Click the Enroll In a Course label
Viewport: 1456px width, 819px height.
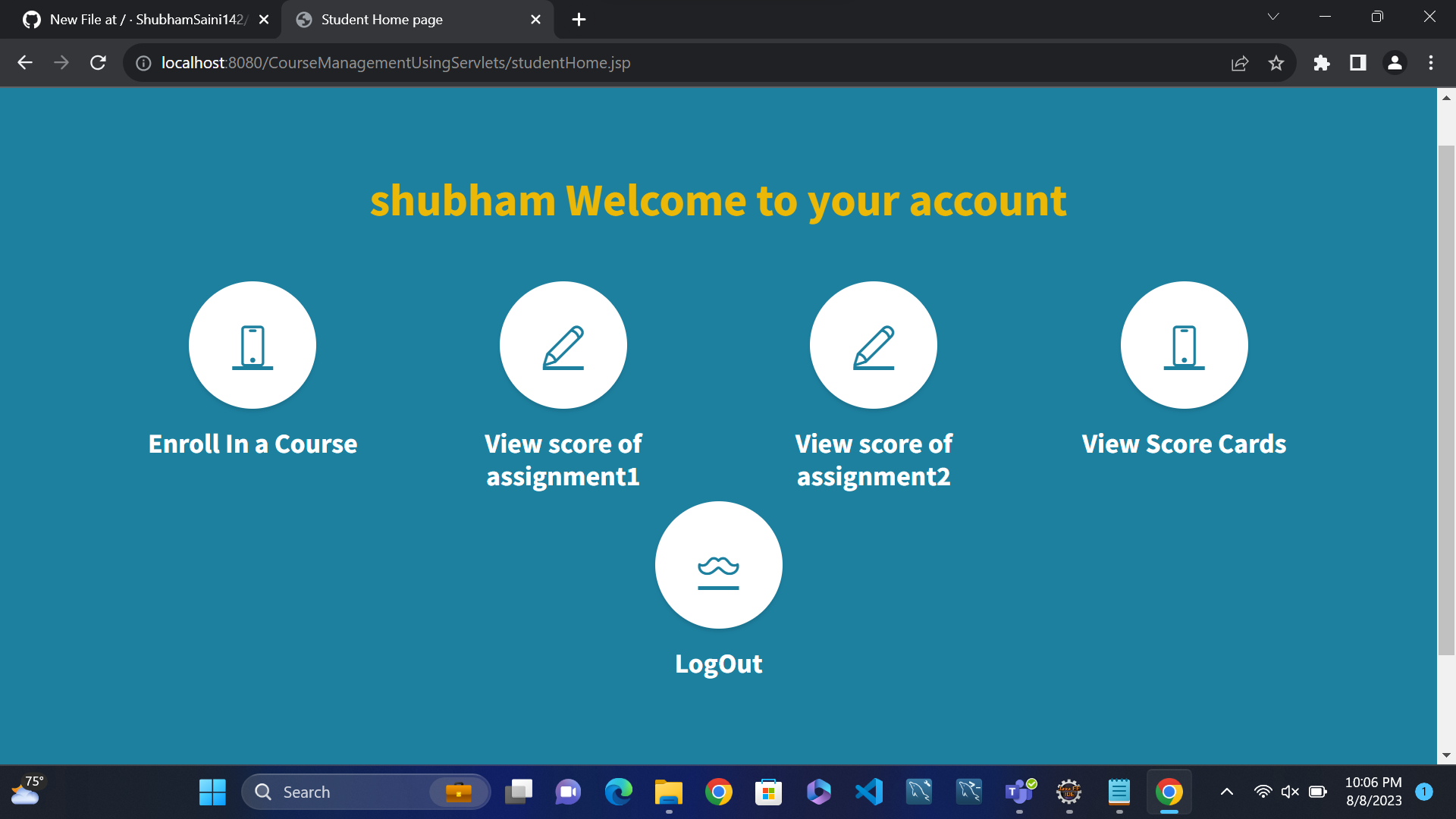(252, 444)
